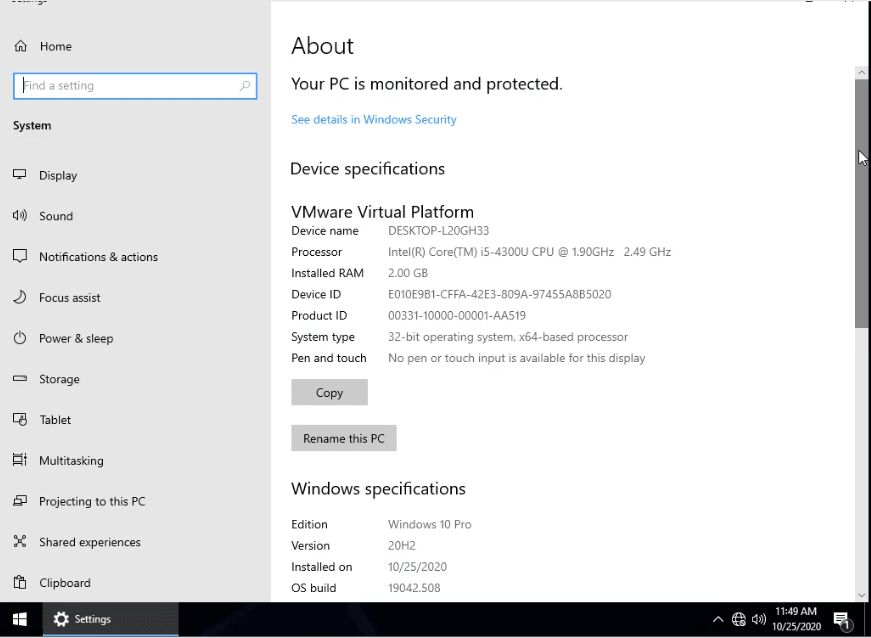Show hidden tray icons chevron

click(718, 619)
